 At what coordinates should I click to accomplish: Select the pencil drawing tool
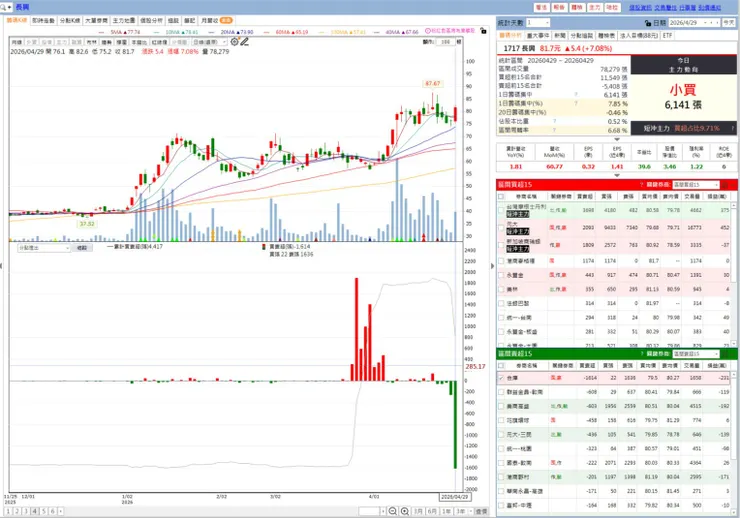pos(244,42)
